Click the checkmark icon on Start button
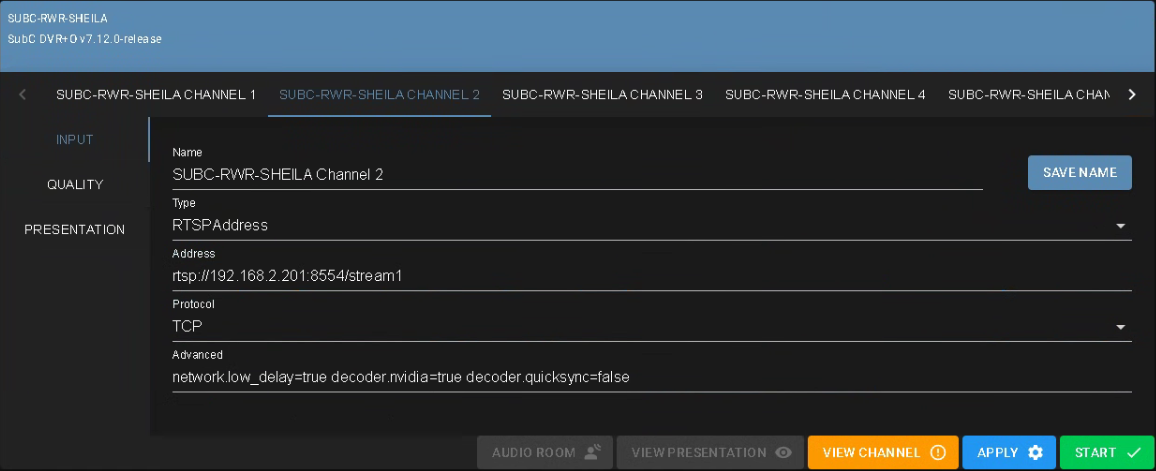The height and width of the screenshot is (471, 1156). coord(1133,453)
